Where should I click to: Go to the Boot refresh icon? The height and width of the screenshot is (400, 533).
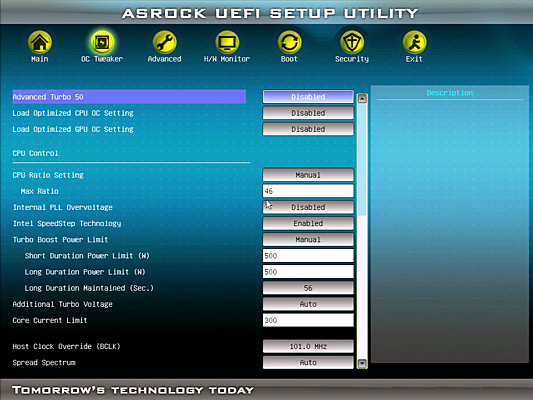point(289,42)
